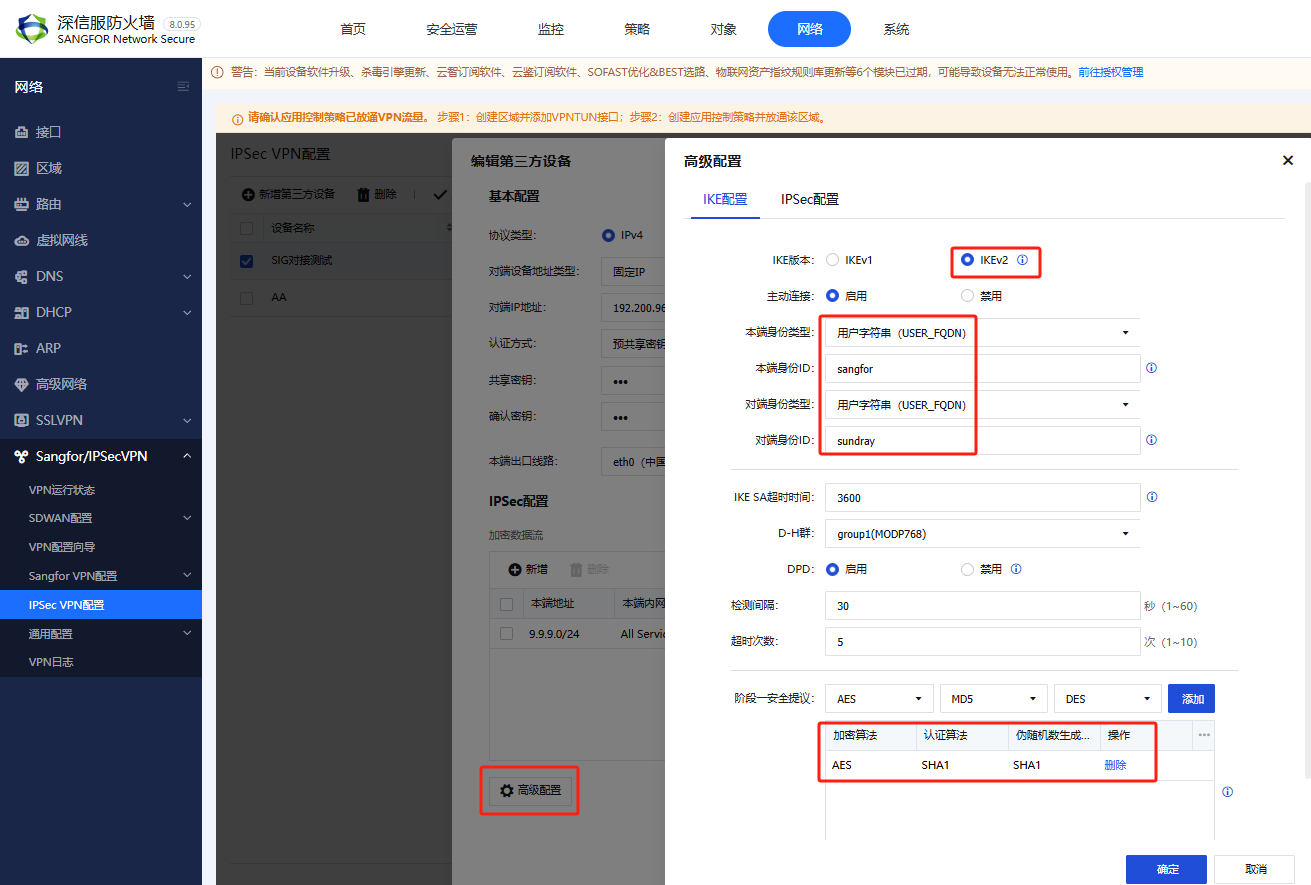Click the DHCP icon in the sidebar

tap(21, 312)
